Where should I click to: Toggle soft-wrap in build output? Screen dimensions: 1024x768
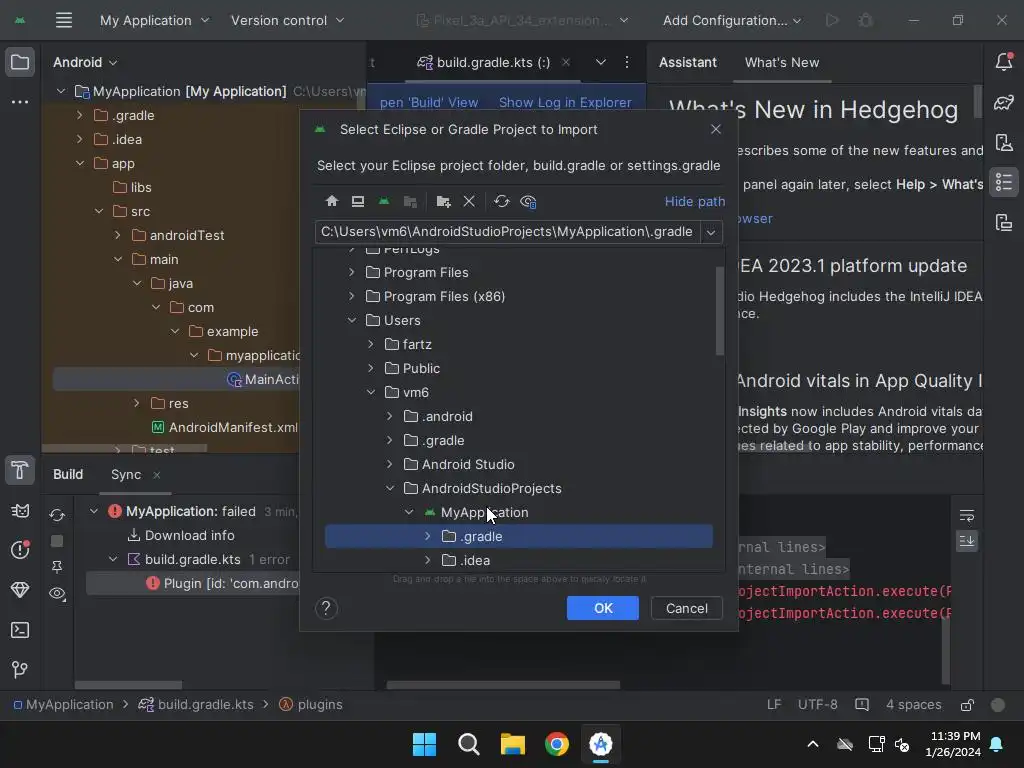point(967,516)
